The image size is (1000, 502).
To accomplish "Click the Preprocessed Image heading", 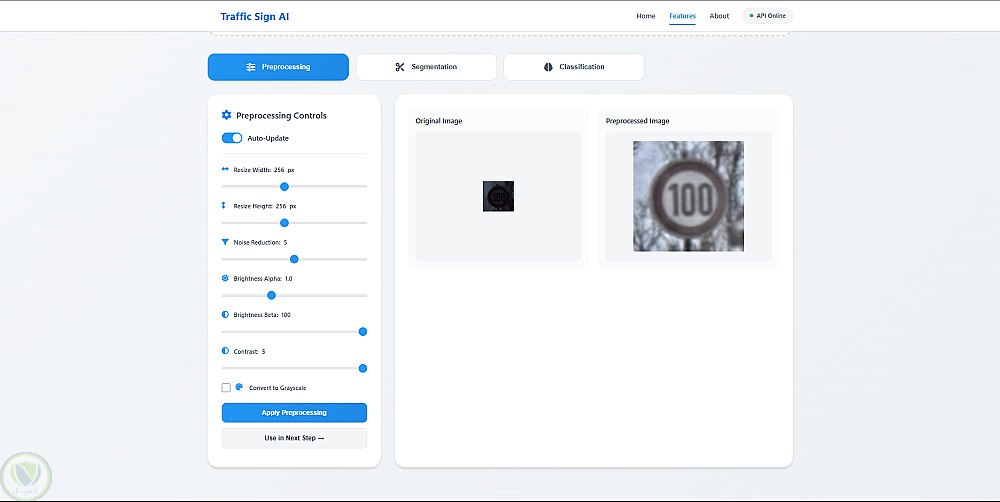I will (x=637, y=121).
